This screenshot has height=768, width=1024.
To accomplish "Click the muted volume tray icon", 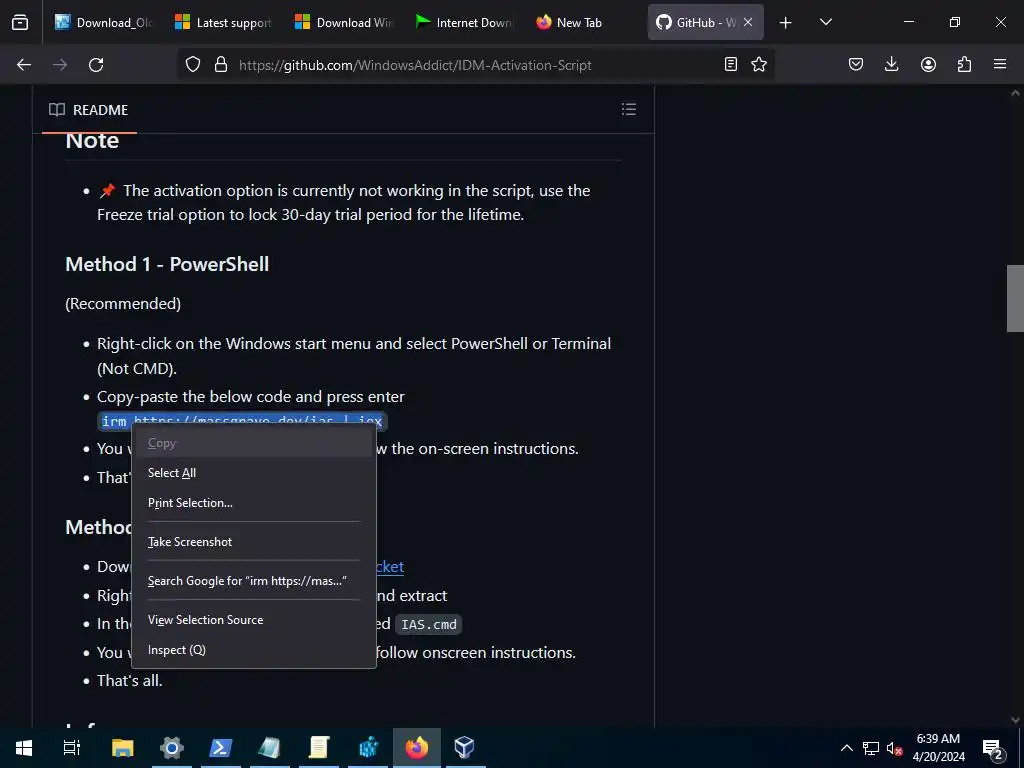I will pos(895,748).
